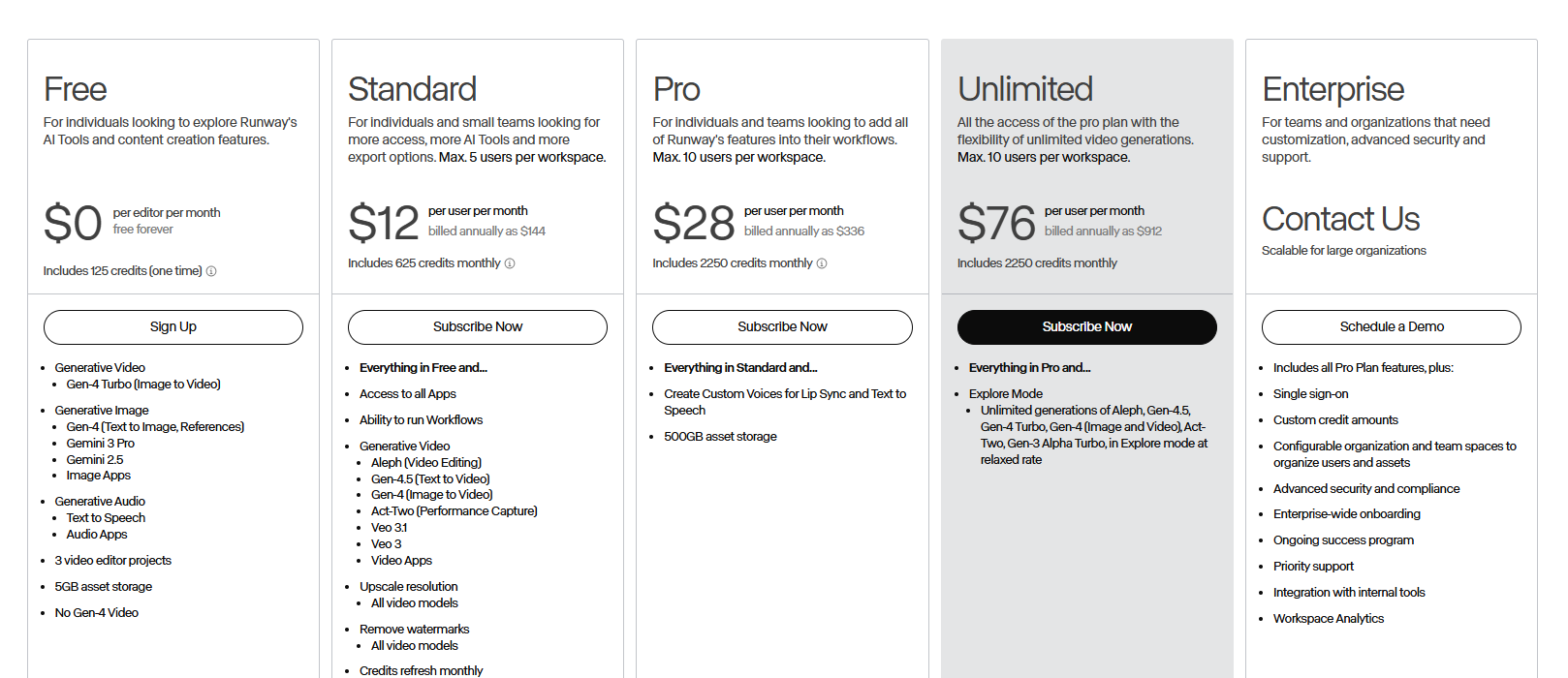The image size is (1568, 678).
Task: Click the Unlimited plan heading
Action: tap(1024, 89)
